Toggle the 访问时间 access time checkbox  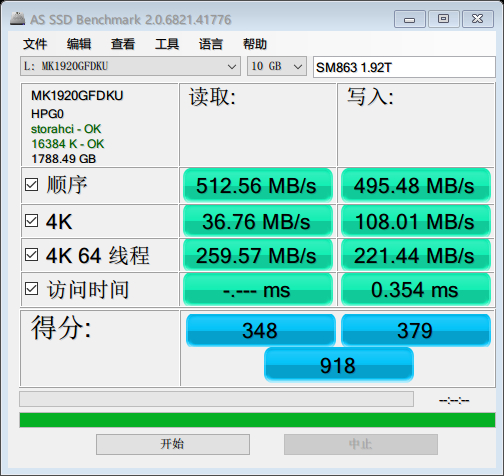point(31,289)
